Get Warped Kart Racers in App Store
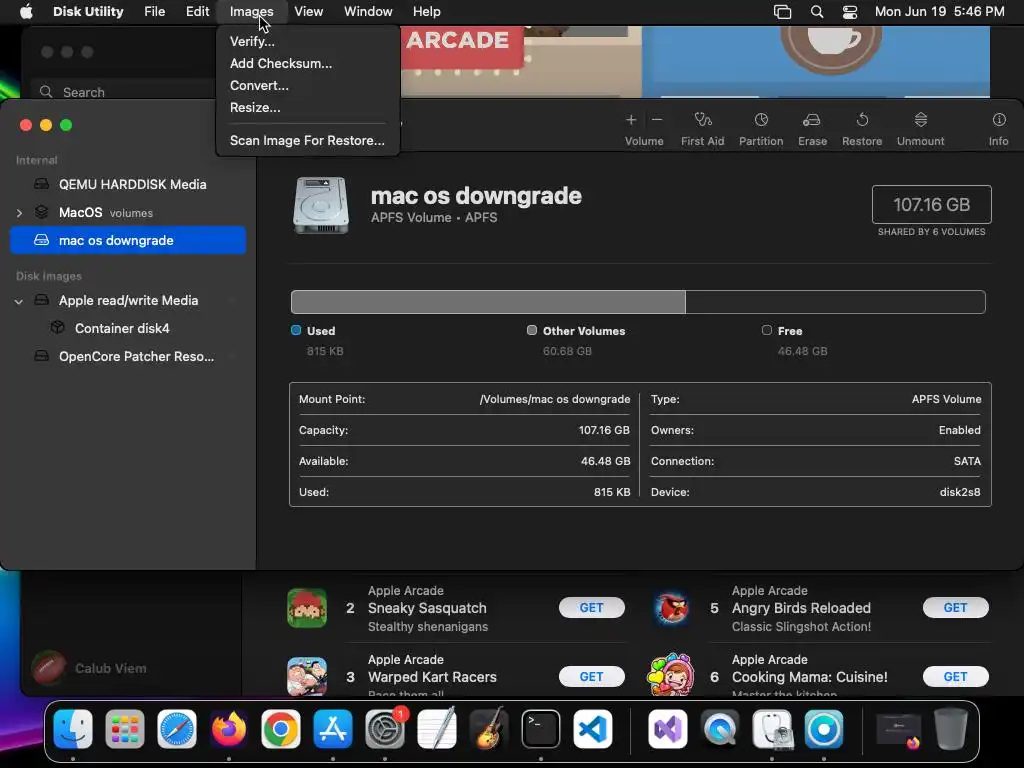The height and width of the screenshot is (768, 1024). tap(592, 677)
